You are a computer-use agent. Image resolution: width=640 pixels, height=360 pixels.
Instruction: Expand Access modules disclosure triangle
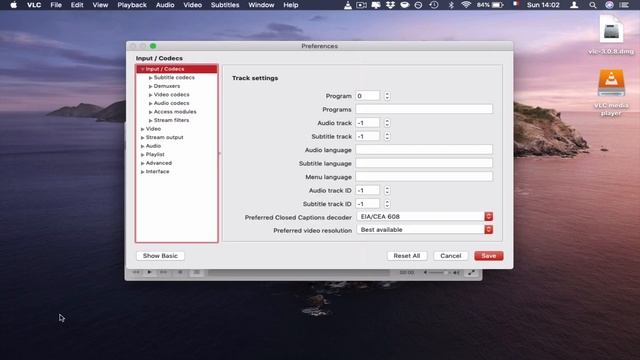(150, 112)
